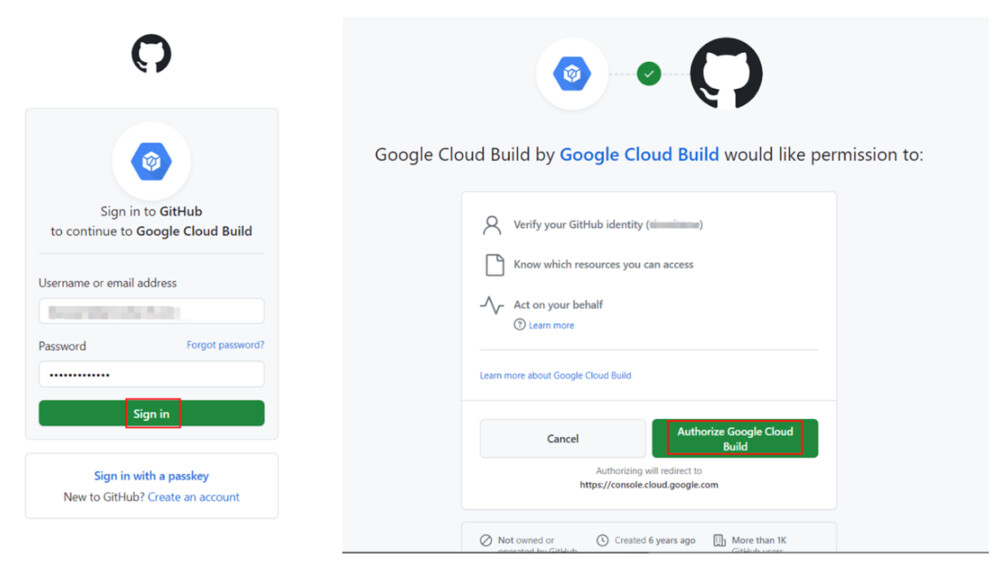The width and height of the screenshot is (1000, 561).
Task: Click the building icon beside More than 1K
Action: (x=719, y=540)
